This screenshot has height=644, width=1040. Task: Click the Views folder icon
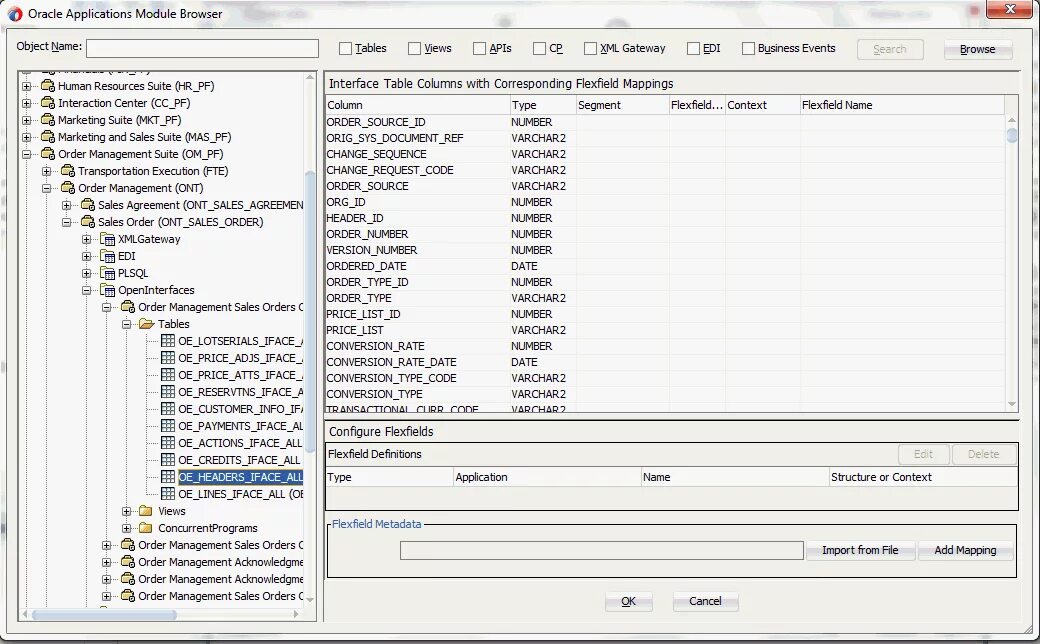click(147, 511)
